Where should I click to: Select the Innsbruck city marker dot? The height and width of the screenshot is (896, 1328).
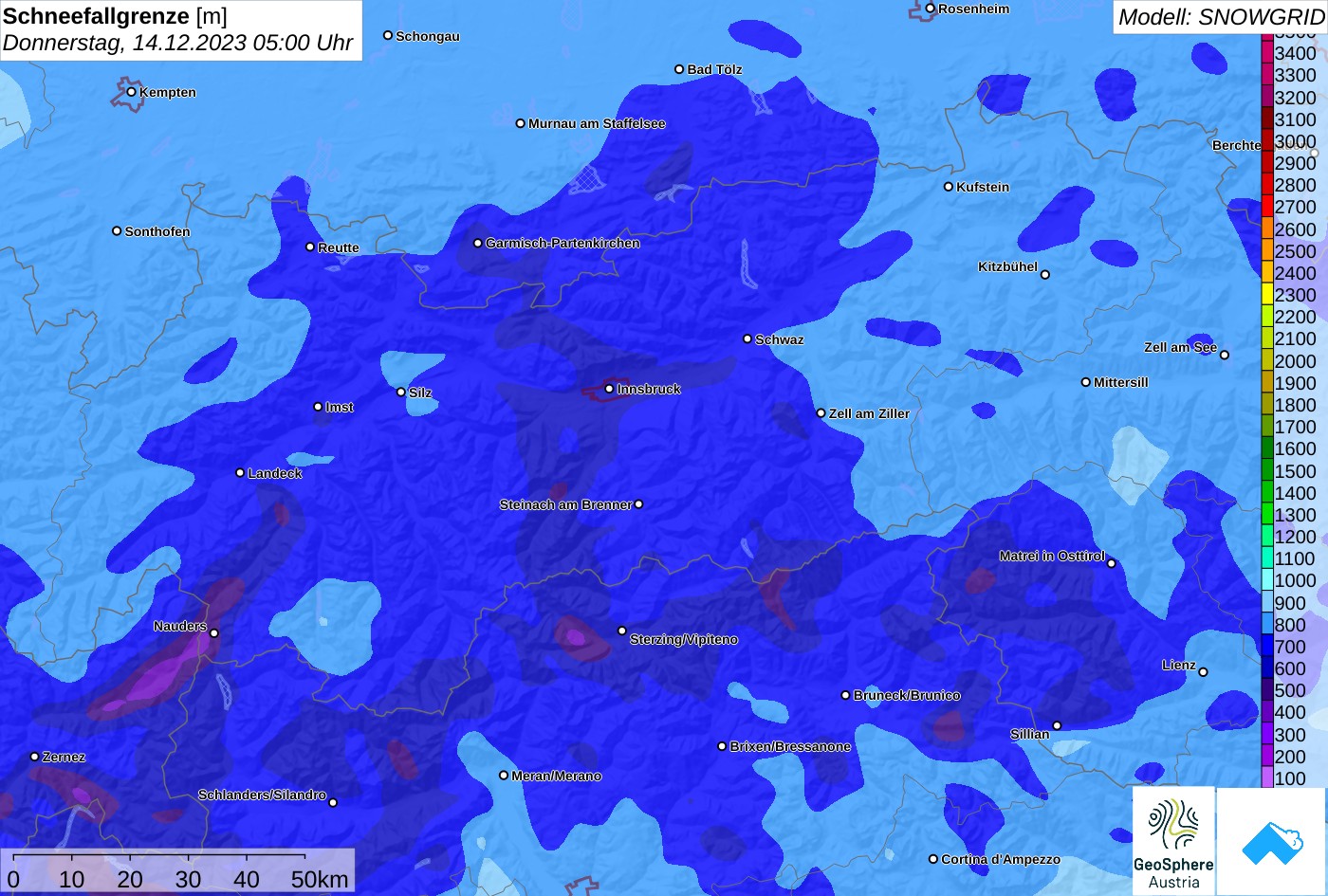pyautogui.click(x=609, y=389)
